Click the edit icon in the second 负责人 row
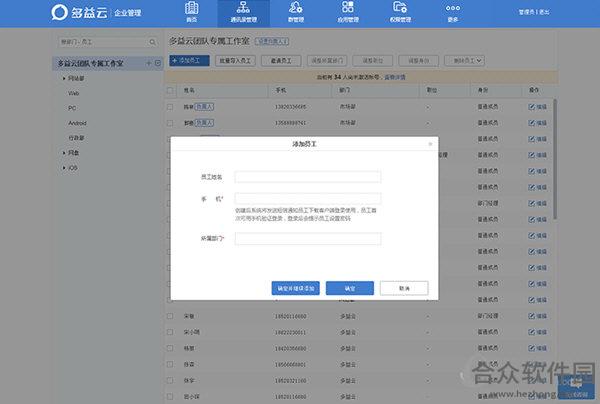 [x=531, y=123]
